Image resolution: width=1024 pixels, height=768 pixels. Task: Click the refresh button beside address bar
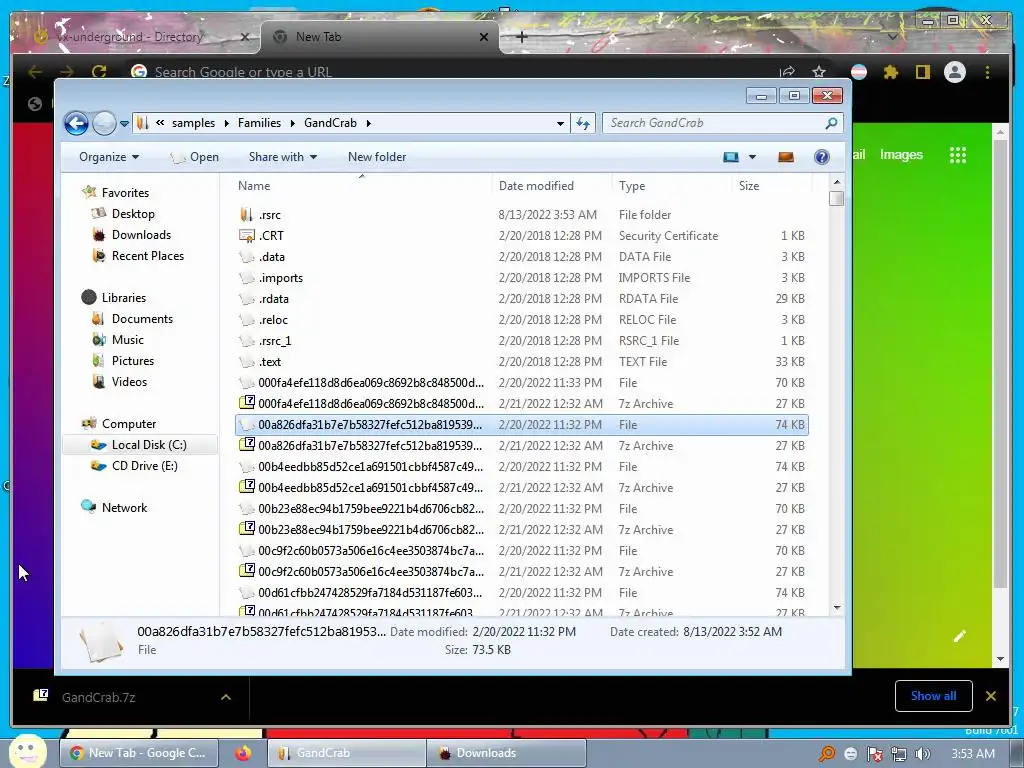click(583, 123)
